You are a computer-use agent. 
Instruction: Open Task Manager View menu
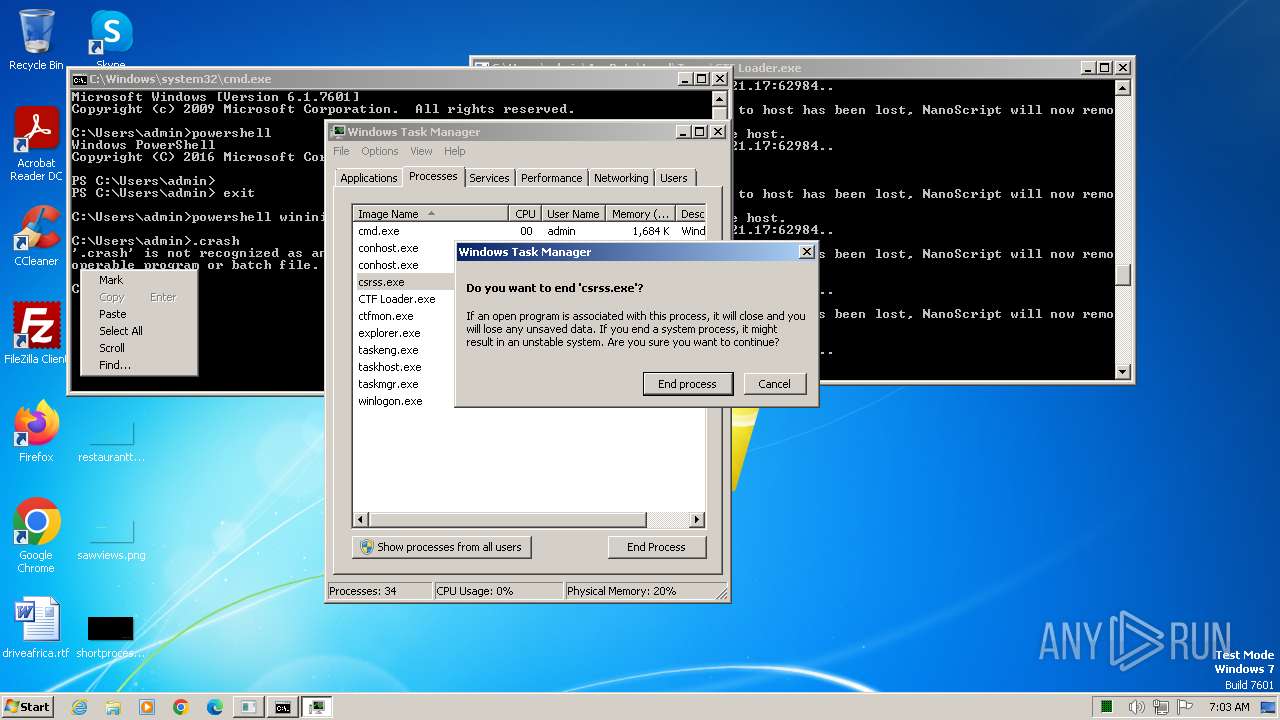pos(421,151)
